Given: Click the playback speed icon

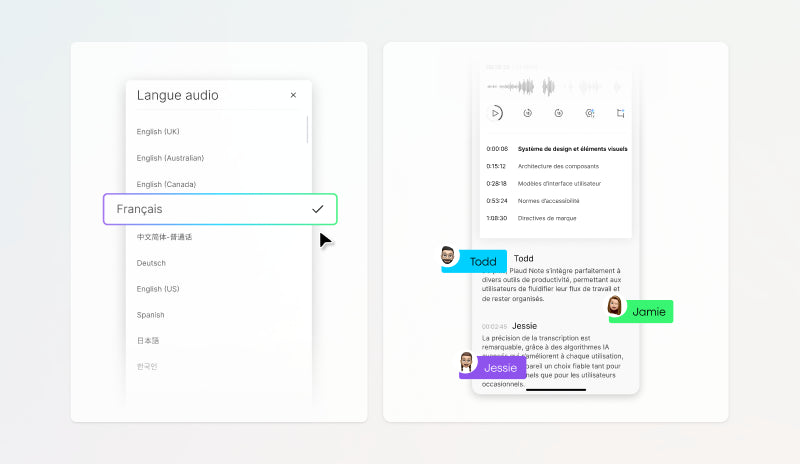Looking at the screenshot, I should click(x=589, y=113).
